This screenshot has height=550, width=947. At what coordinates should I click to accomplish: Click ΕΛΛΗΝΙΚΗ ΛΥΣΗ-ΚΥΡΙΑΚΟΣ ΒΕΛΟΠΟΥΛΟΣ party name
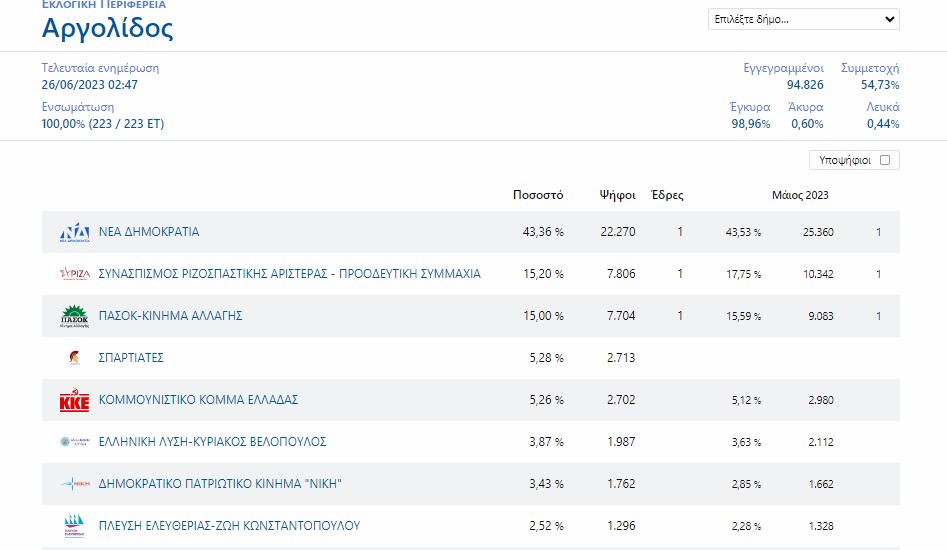click(212, 442)
